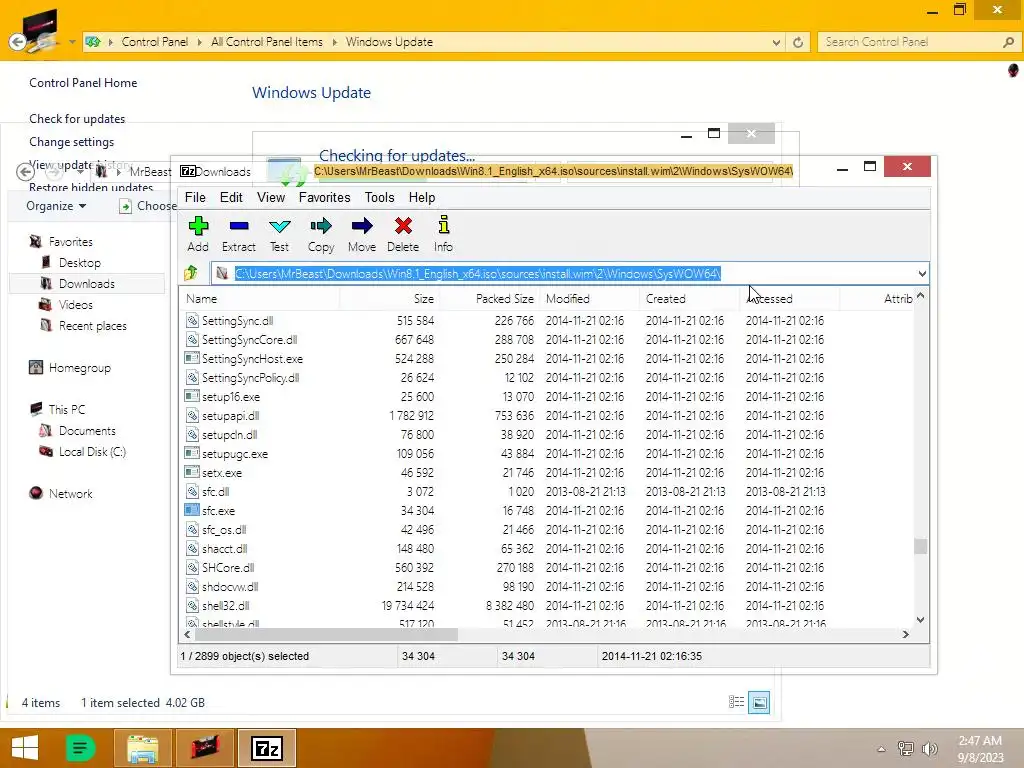Open the Organize dropdown in Explorer
This screenshot has width=1024, height=768.
56,206
